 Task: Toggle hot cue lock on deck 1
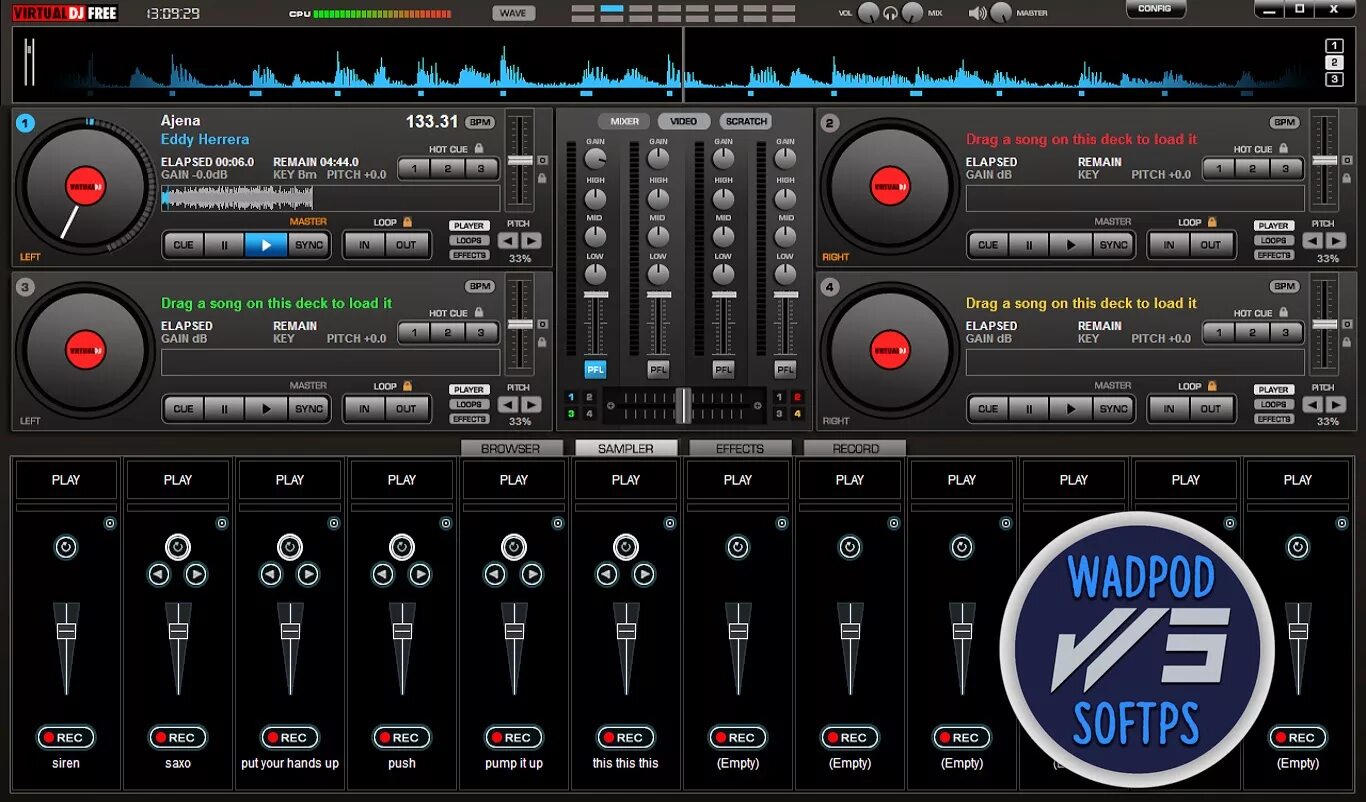pos(479,148)
